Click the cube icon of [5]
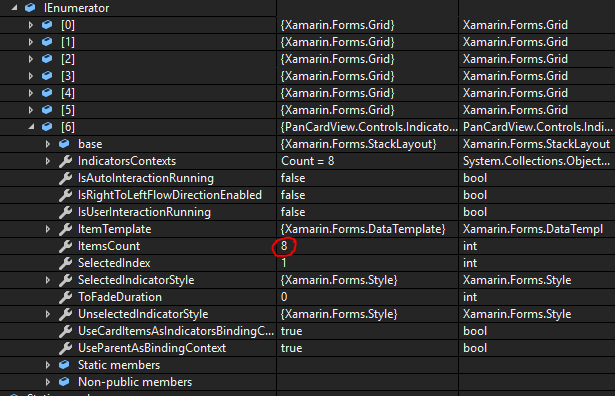This screenshot has height=396, width=615. [47, 110]
